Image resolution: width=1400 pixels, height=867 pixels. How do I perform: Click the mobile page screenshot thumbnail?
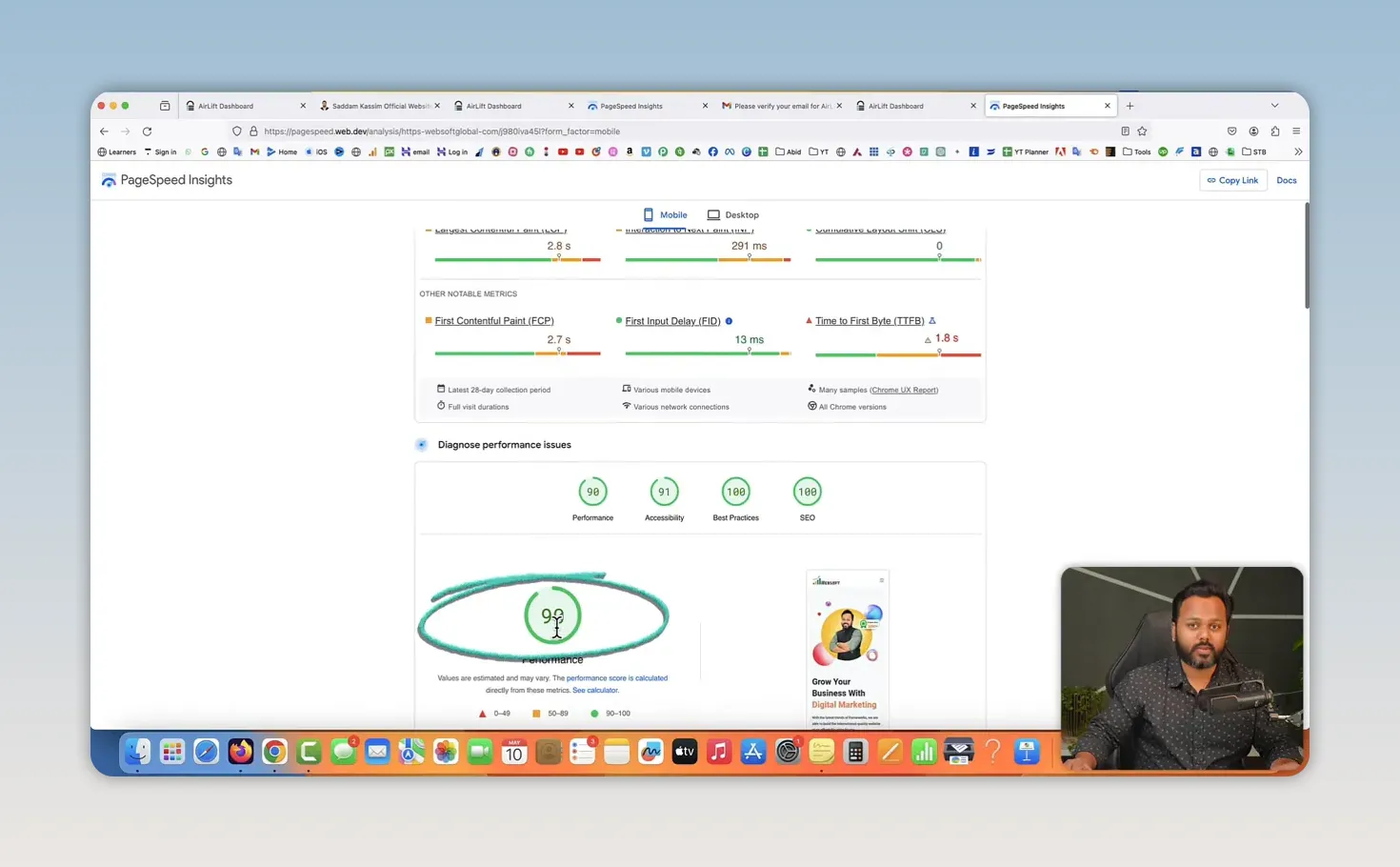[848, 650]
